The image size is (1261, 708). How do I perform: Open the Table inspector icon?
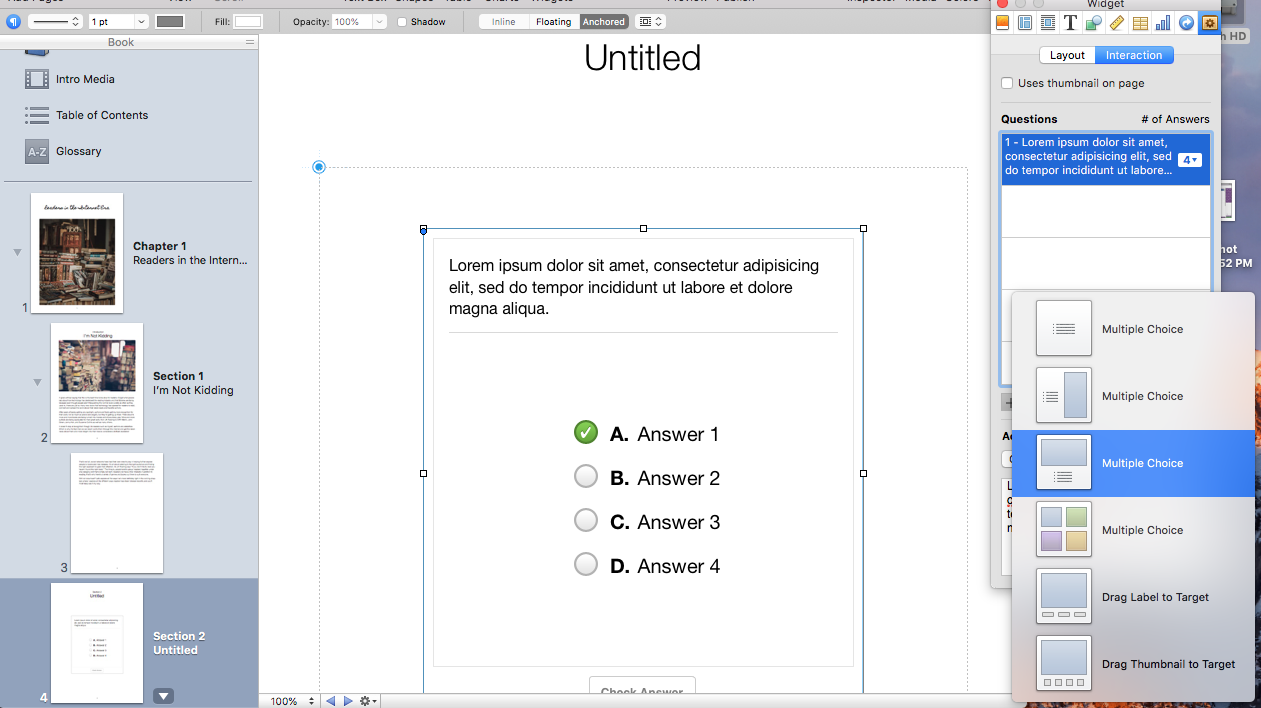(x=1140, y=23)
